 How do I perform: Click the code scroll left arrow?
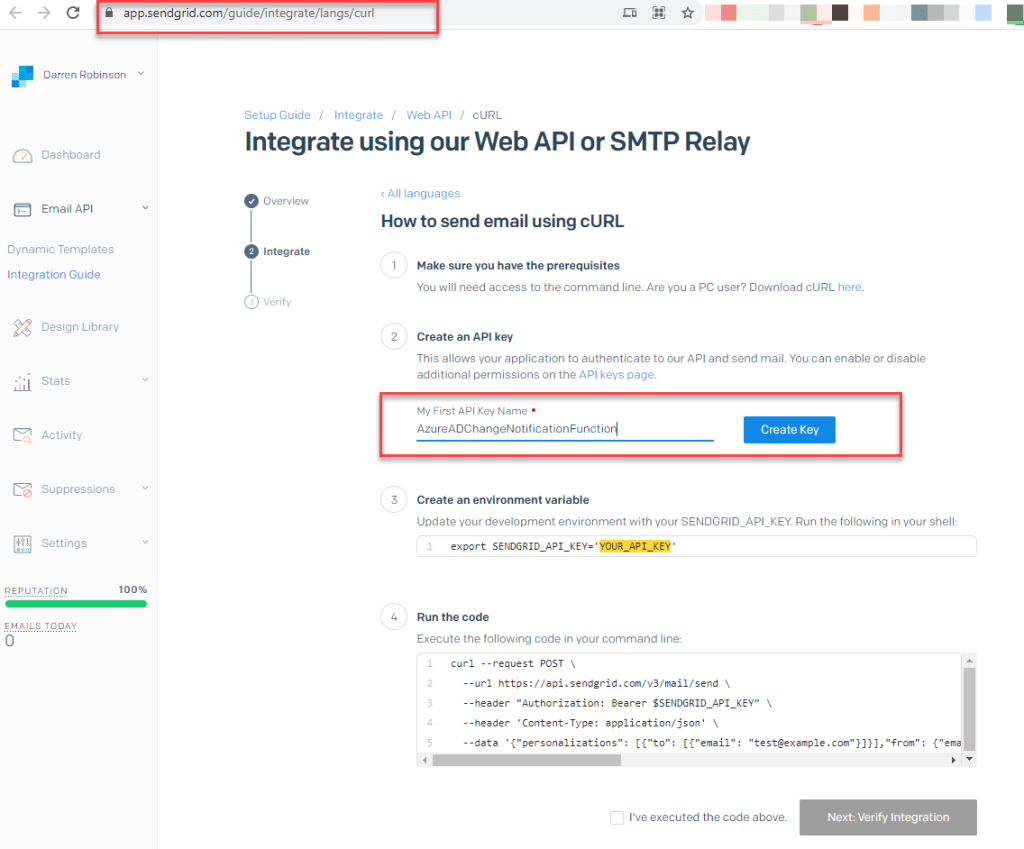click(424, 760)
